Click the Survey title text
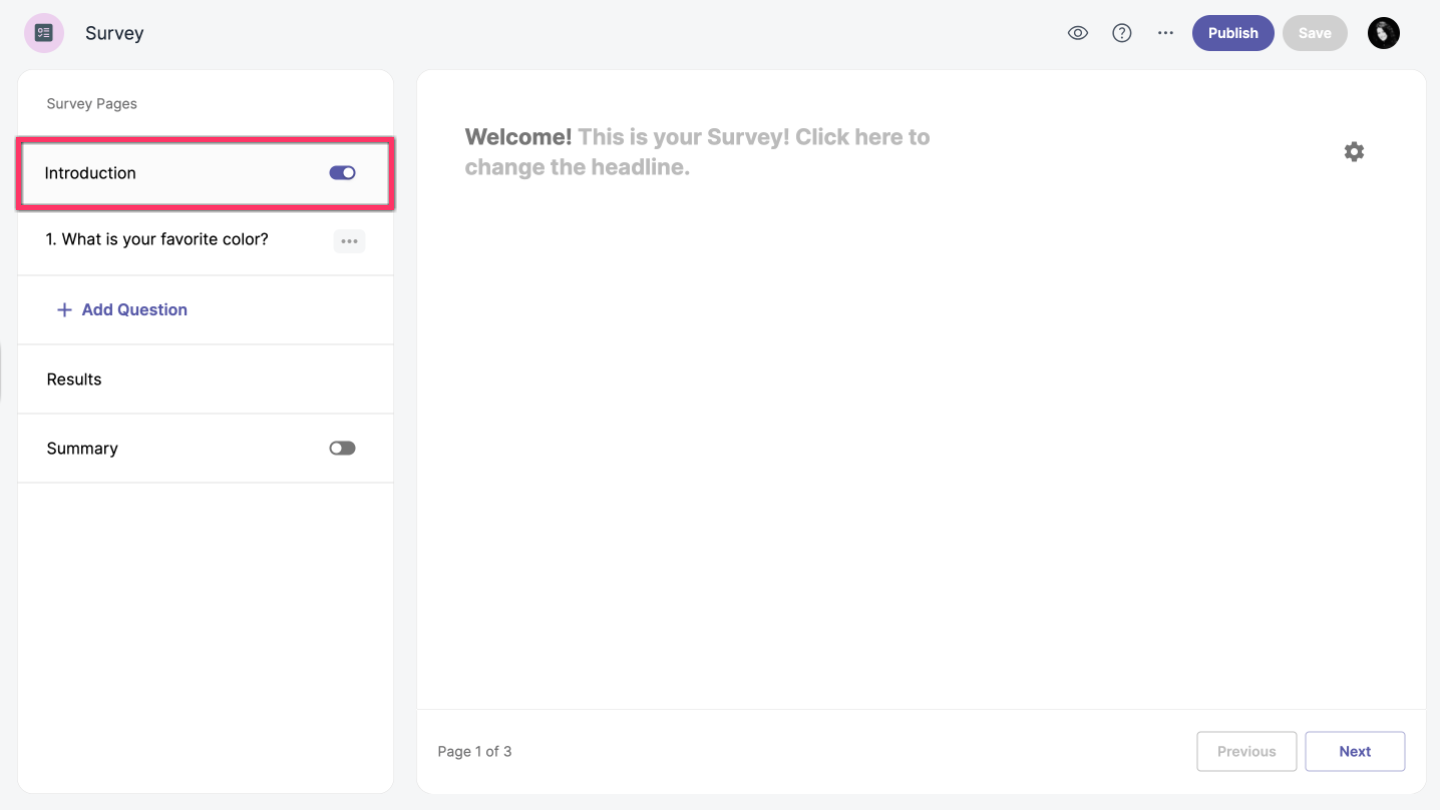 click(114, 33)
